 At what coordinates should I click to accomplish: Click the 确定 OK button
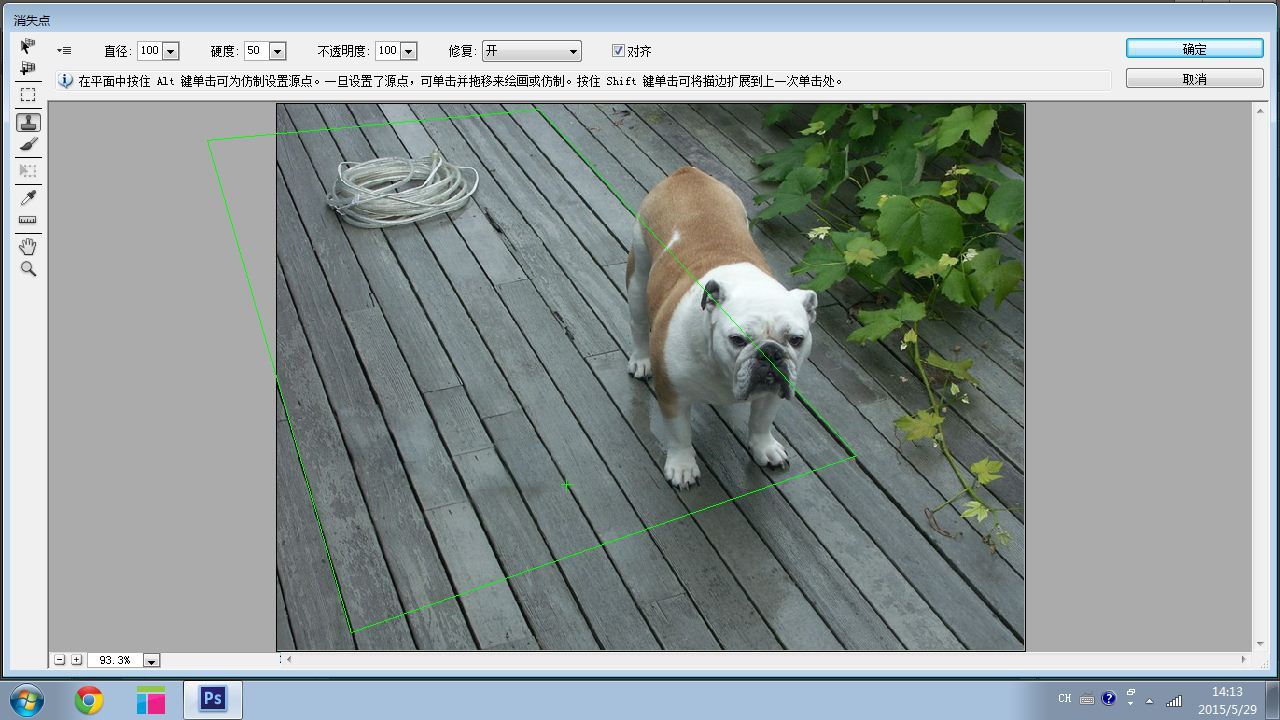point(1194,49)
